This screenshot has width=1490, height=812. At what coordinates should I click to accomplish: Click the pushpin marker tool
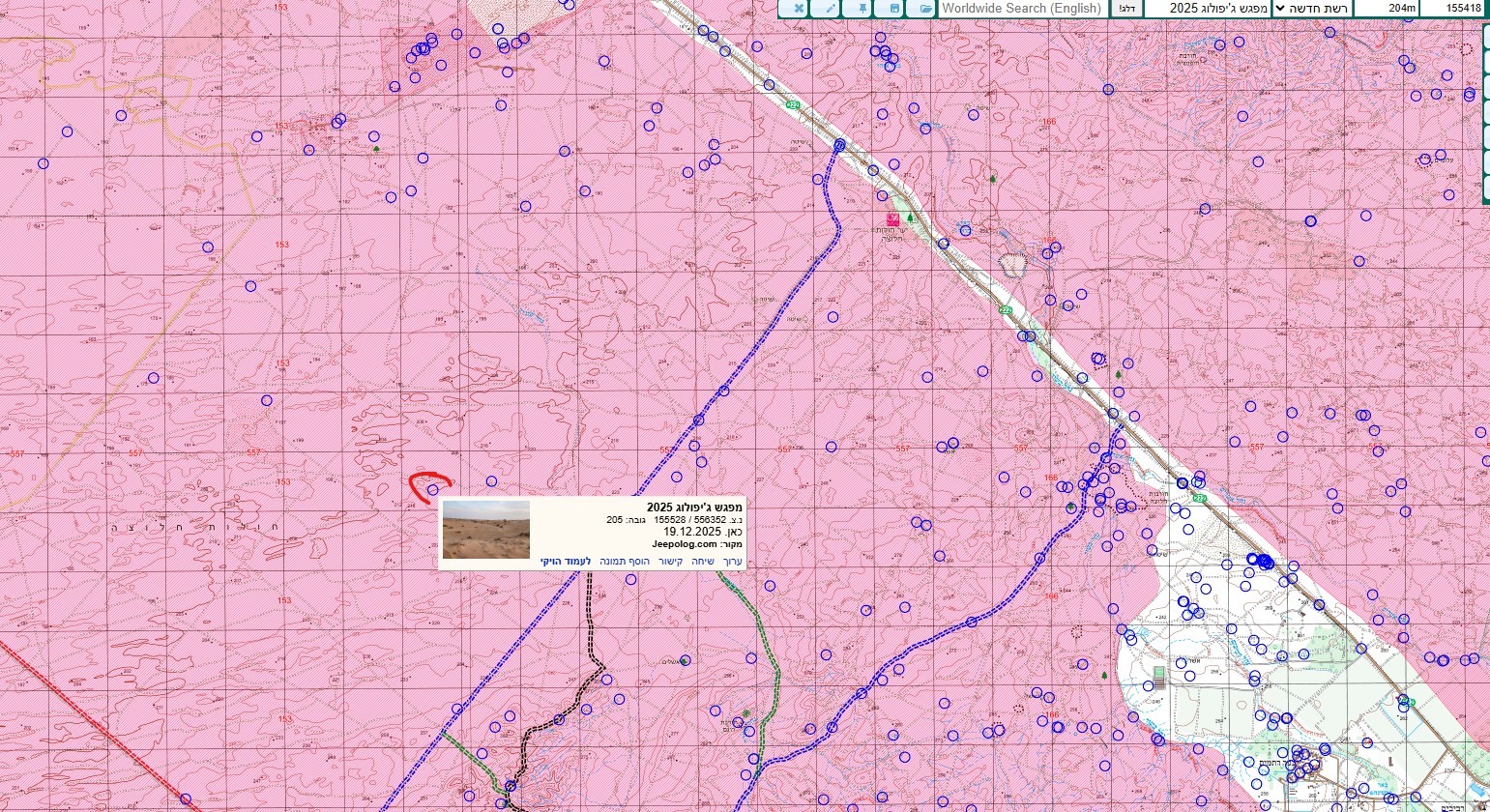click(x=862, y=9)
